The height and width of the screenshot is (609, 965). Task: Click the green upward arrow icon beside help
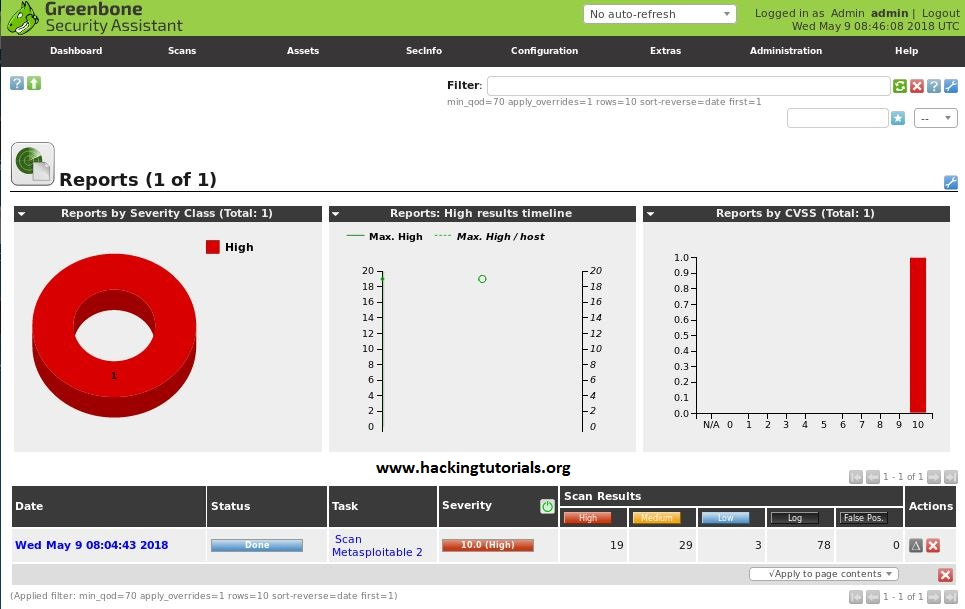(x=34, y=83)
